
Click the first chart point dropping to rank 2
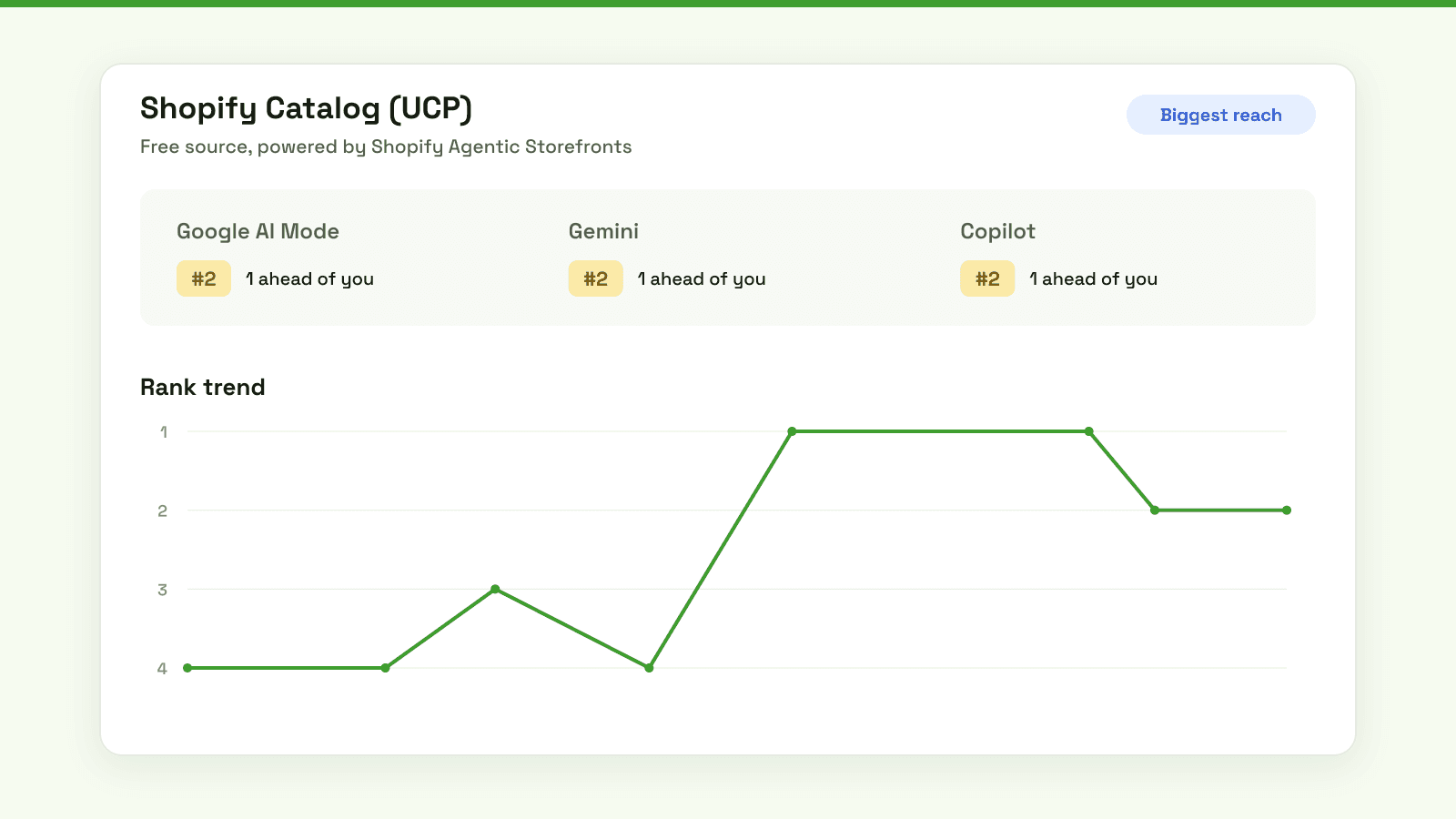click(1155, 511)
